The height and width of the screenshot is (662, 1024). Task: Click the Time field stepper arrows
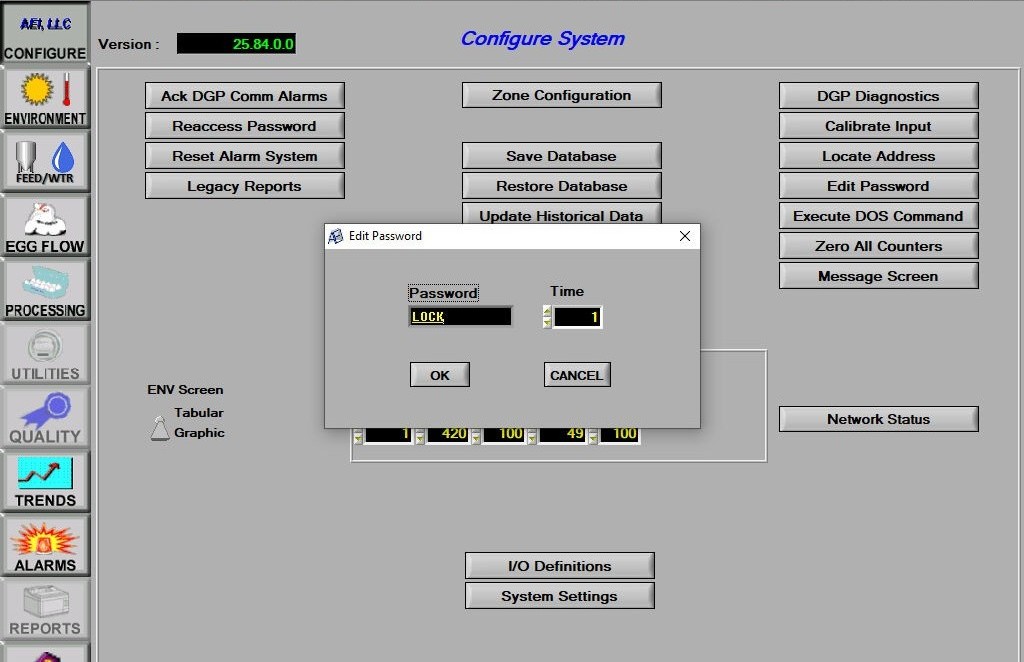547,317
